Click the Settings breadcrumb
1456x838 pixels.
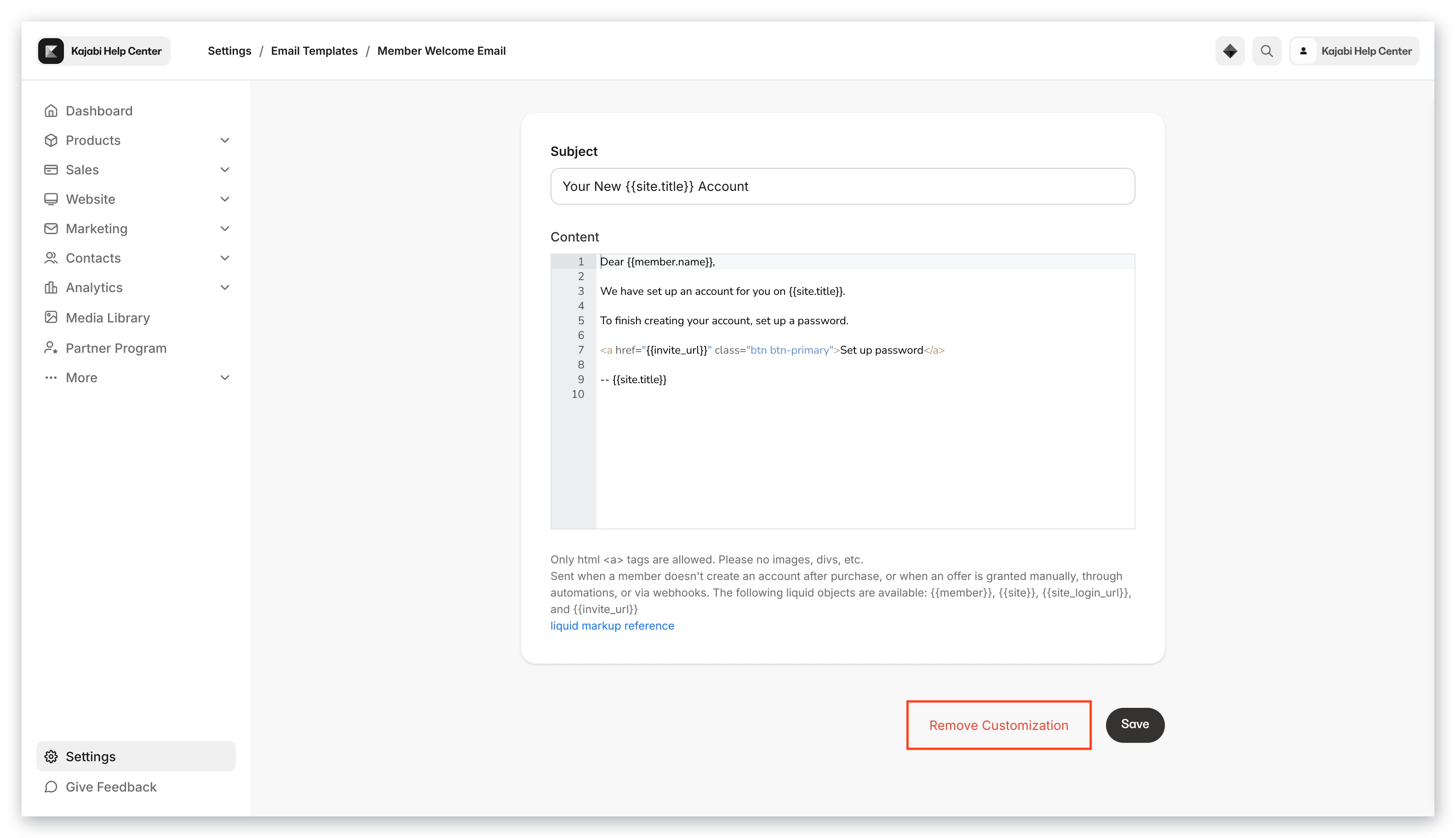(229, 51)
